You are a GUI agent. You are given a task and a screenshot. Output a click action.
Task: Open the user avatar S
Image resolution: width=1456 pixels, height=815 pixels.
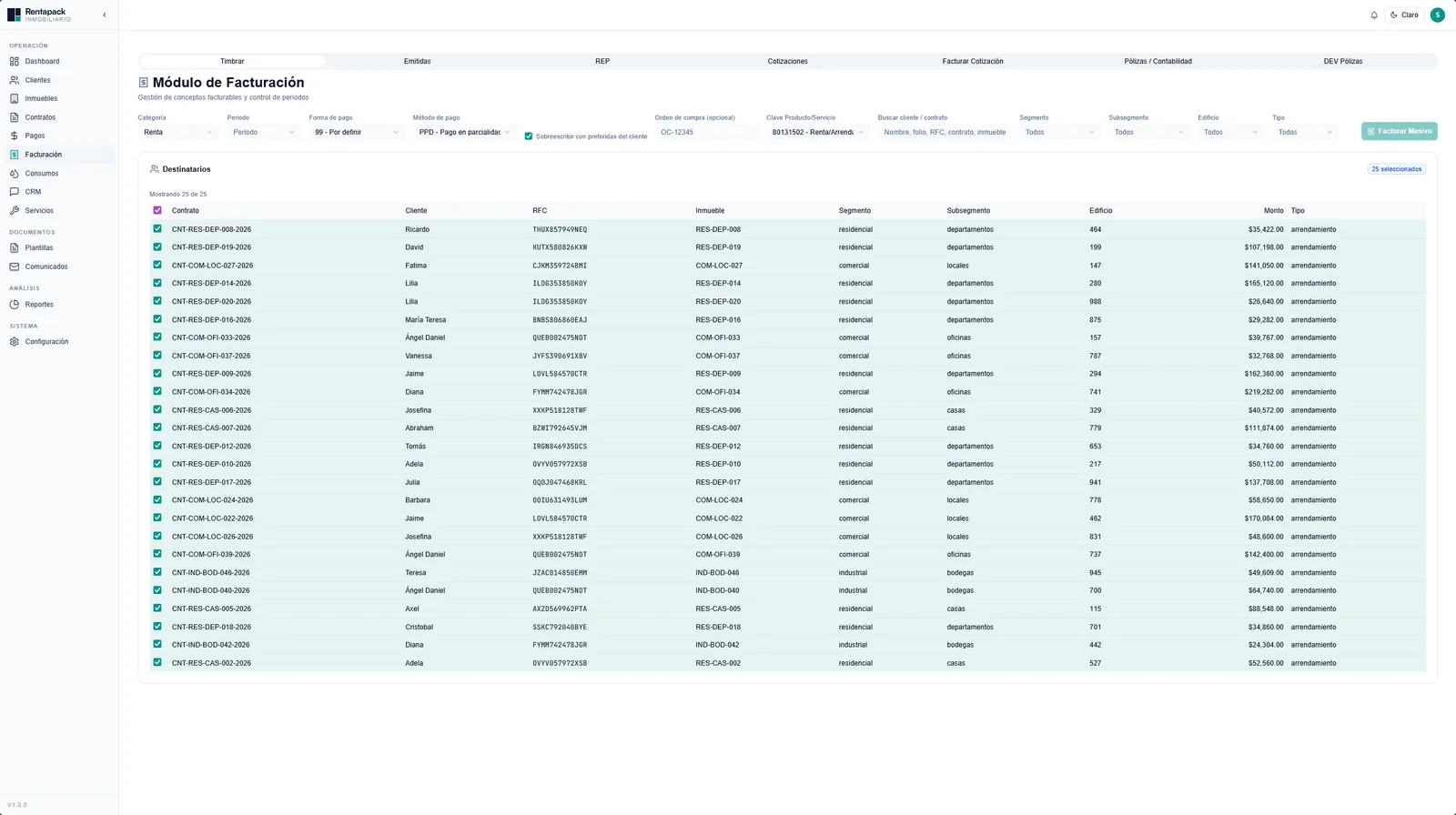(1437, 15)
